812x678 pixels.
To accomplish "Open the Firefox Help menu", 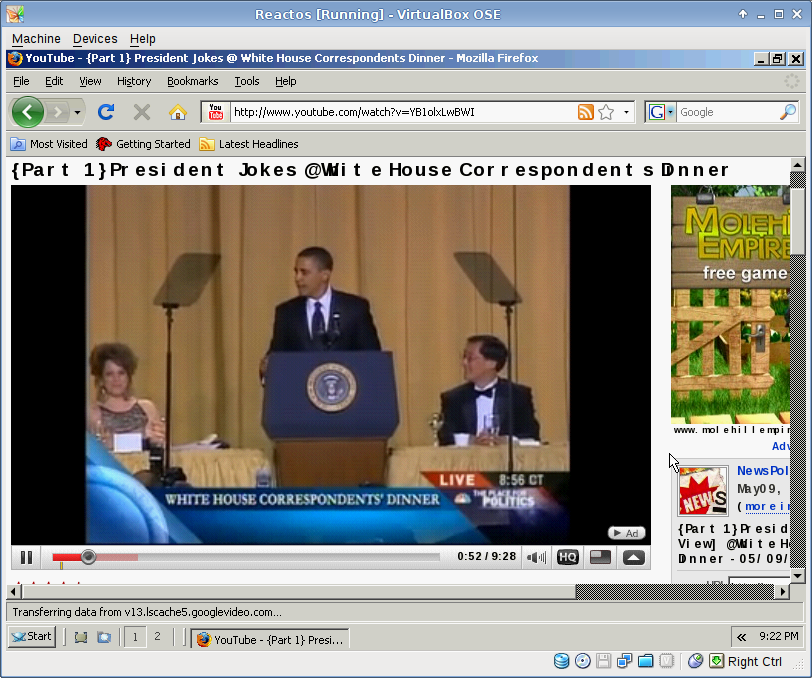I will tap(285, 81).
